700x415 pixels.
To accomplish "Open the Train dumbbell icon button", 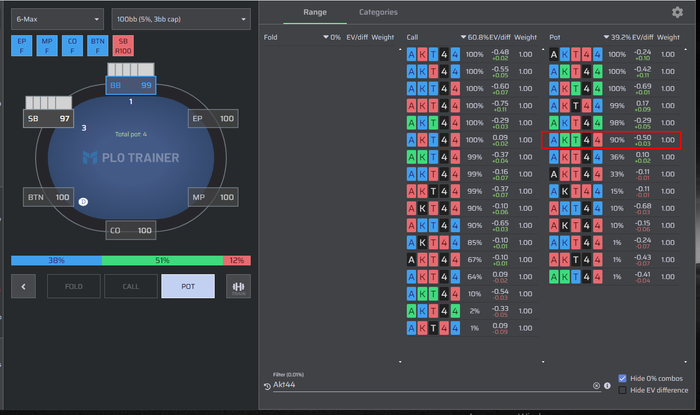I will pos(238,286).
